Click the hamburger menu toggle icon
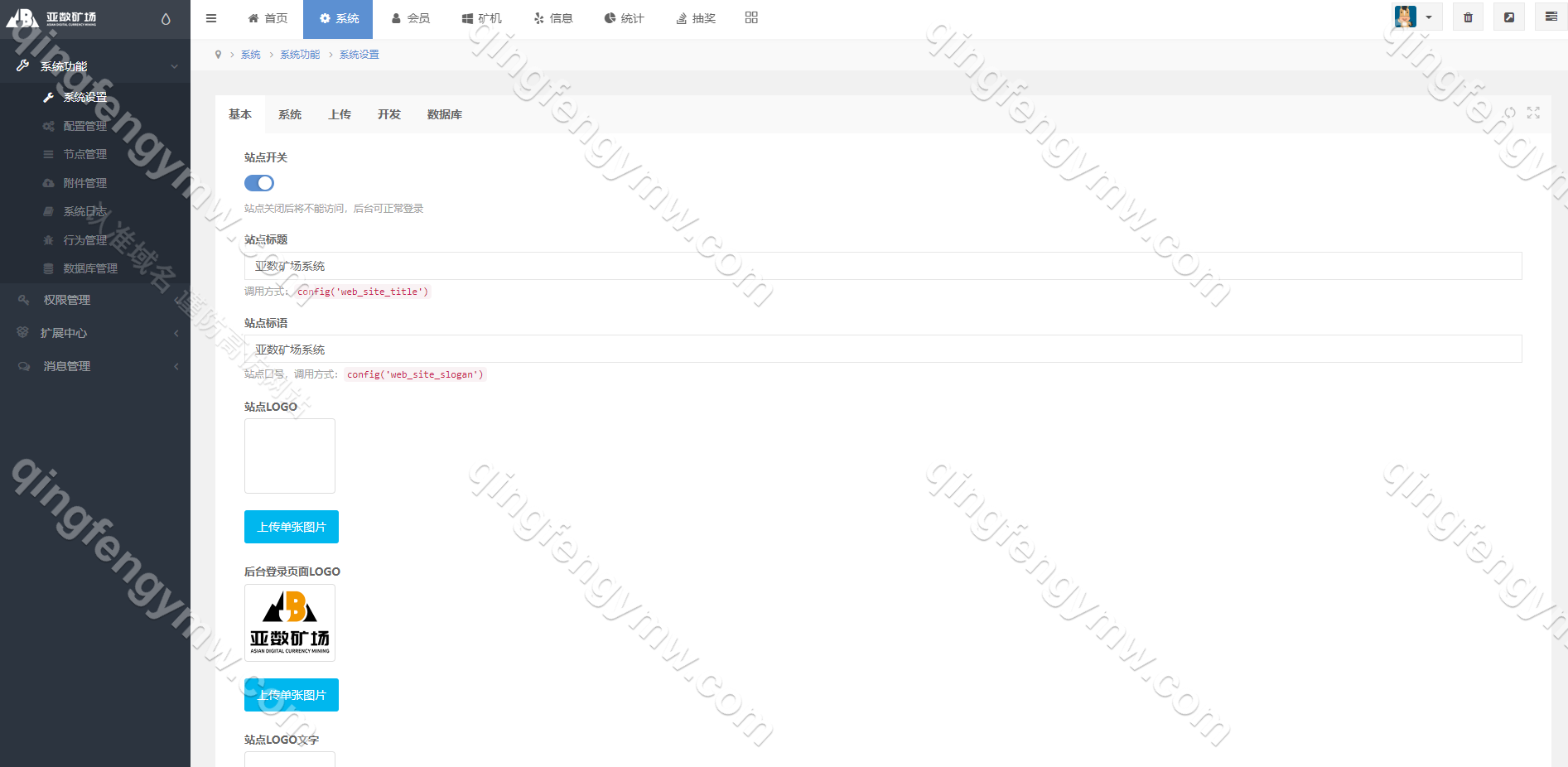This screenshot has width=1568, height=767. [211, 18]
